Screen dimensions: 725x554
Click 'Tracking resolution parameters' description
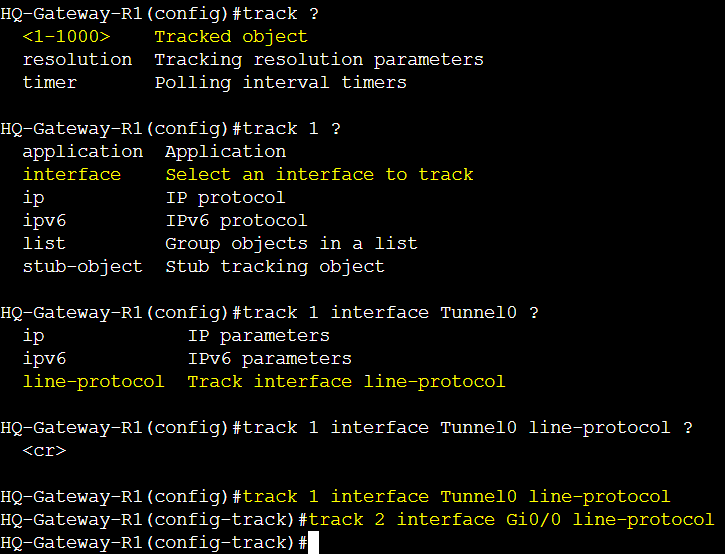tap(319, 60)
